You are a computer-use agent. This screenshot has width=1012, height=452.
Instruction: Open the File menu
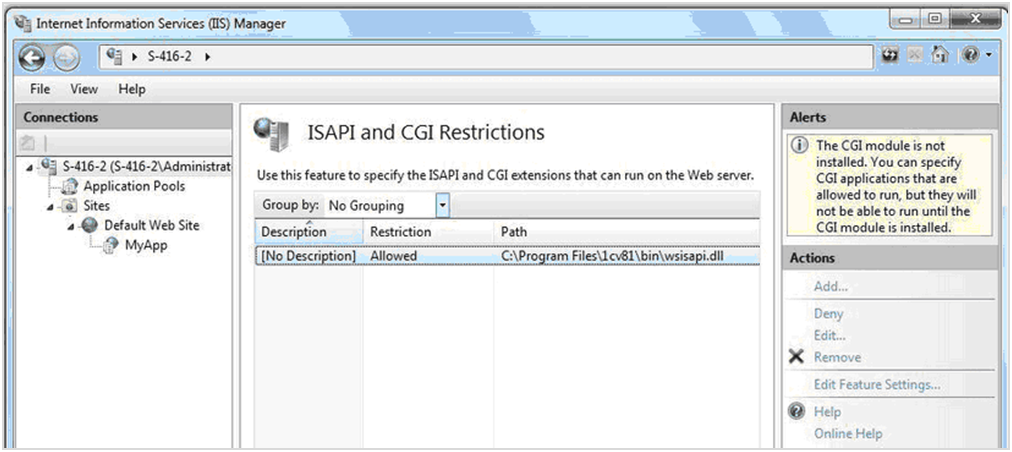click(40, 89)
